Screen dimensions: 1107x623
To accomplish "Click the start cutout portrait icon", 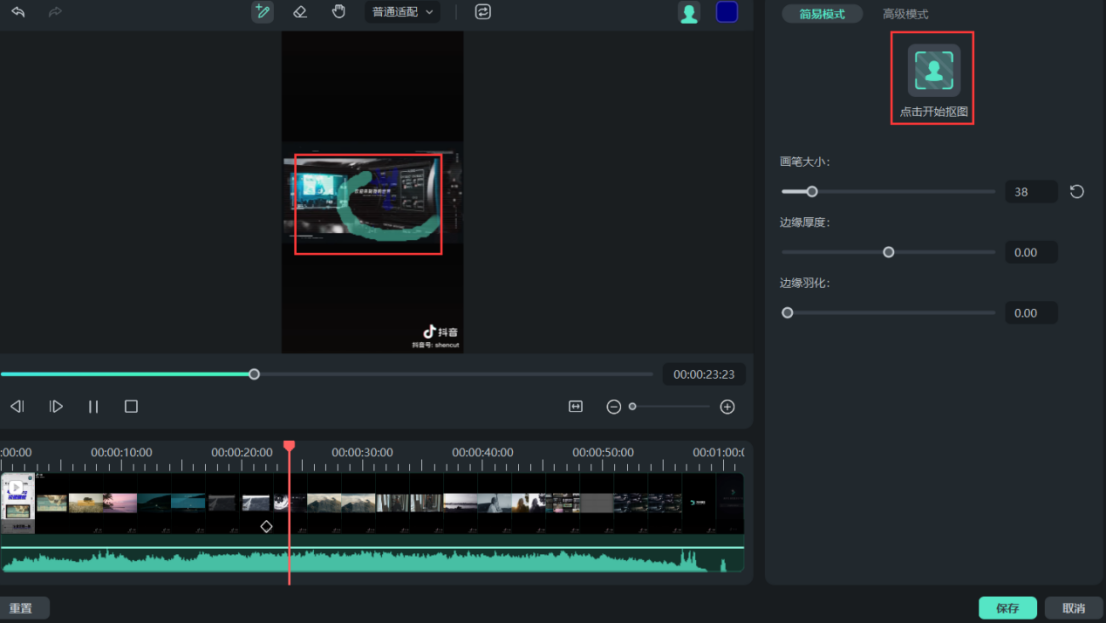I will [933, 71].
